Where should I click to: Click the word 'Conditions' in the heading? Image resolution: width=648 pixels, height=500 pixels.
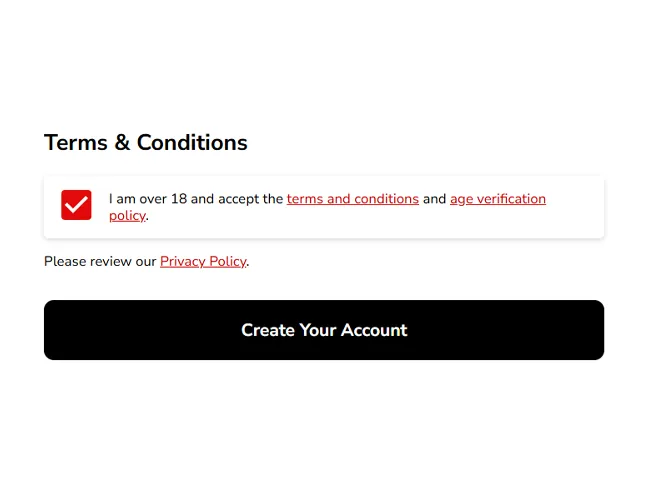click(192, 143)
